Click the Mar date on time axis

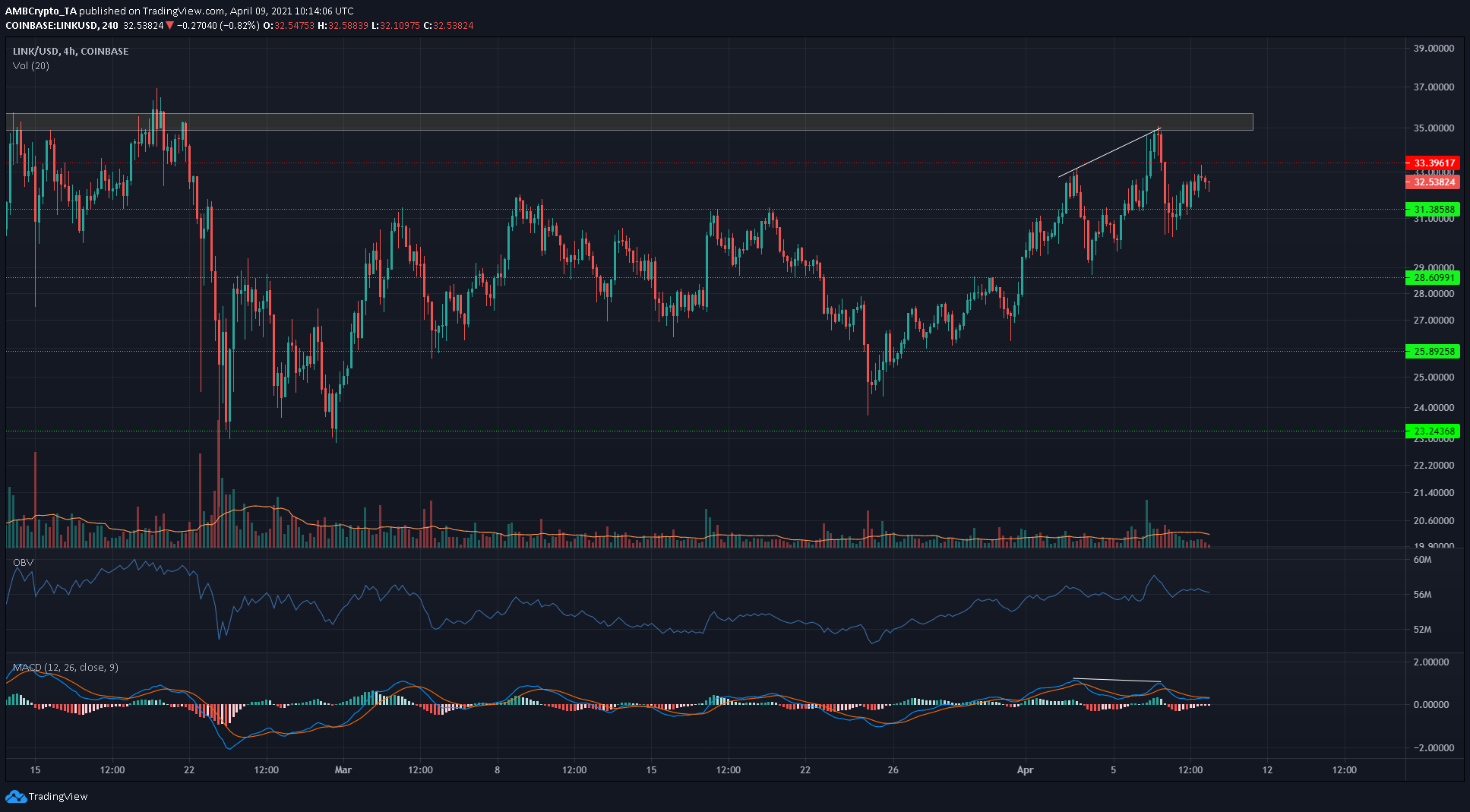point(343,769)
